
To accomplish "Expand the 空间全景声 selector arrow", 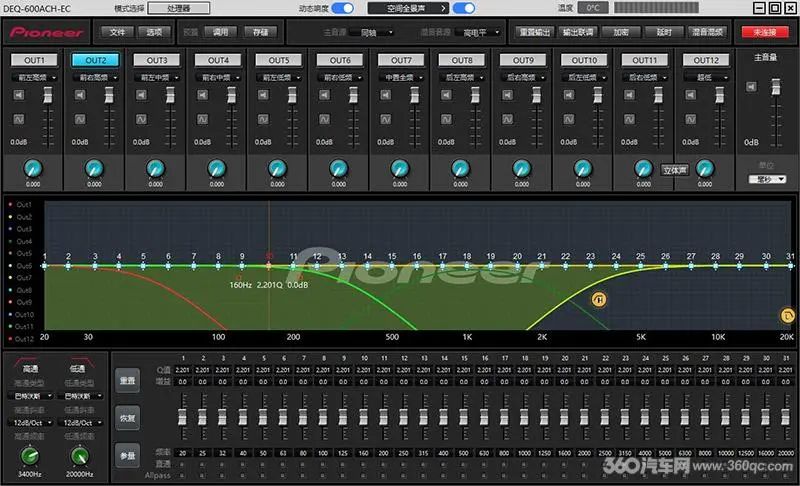I will tap(443, 8).
